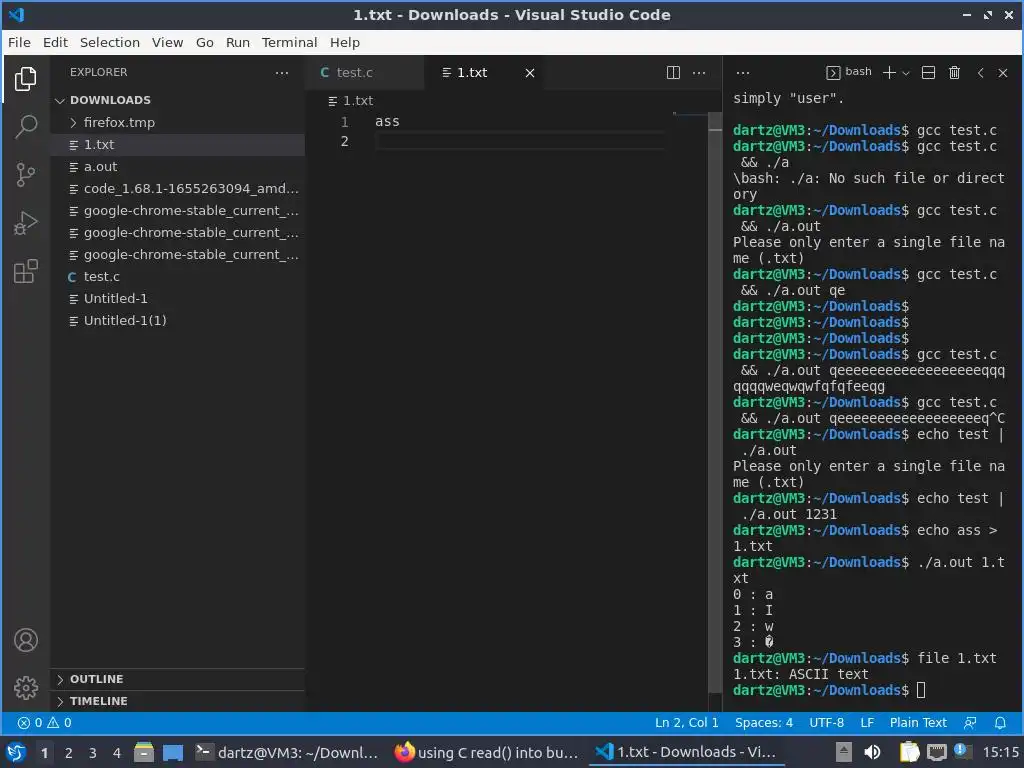Click the editor vertical scrollbar
The height and width of the screenshot is (768, 1024).
click(x=715, y=402)
